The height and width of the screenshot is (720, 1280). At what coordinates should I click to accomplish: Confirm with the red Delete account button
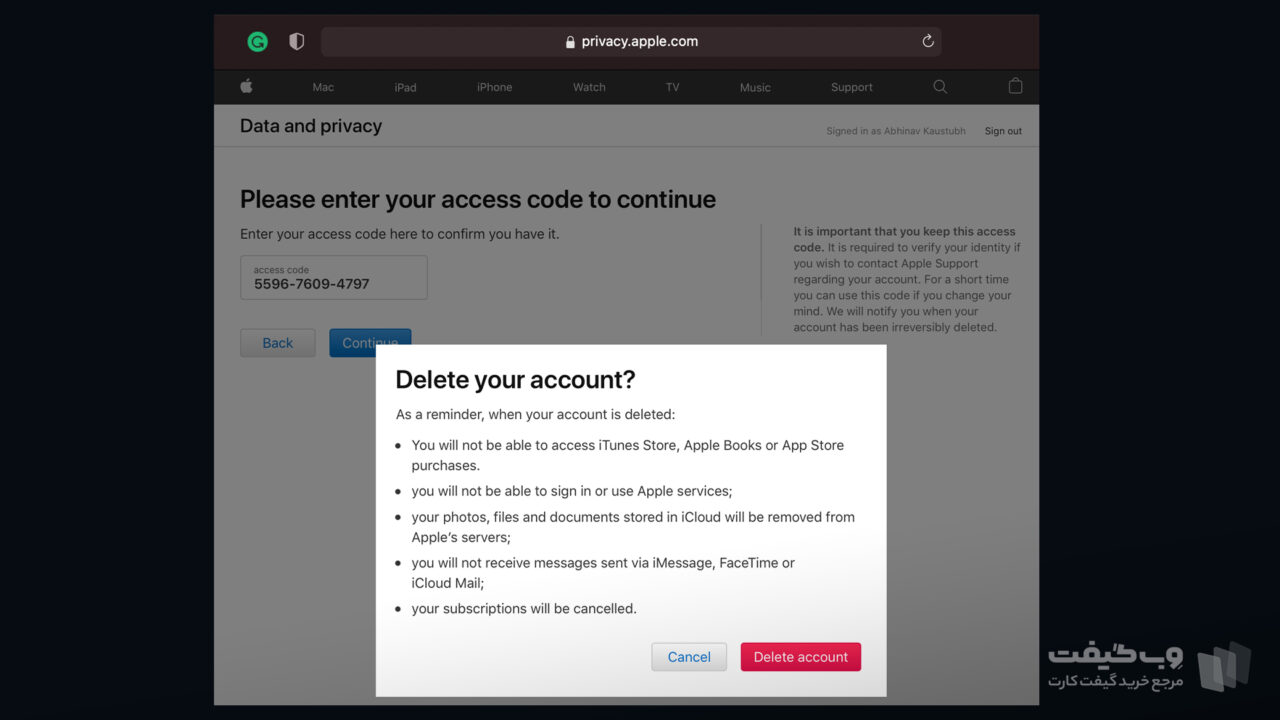(x=801, y=657)
